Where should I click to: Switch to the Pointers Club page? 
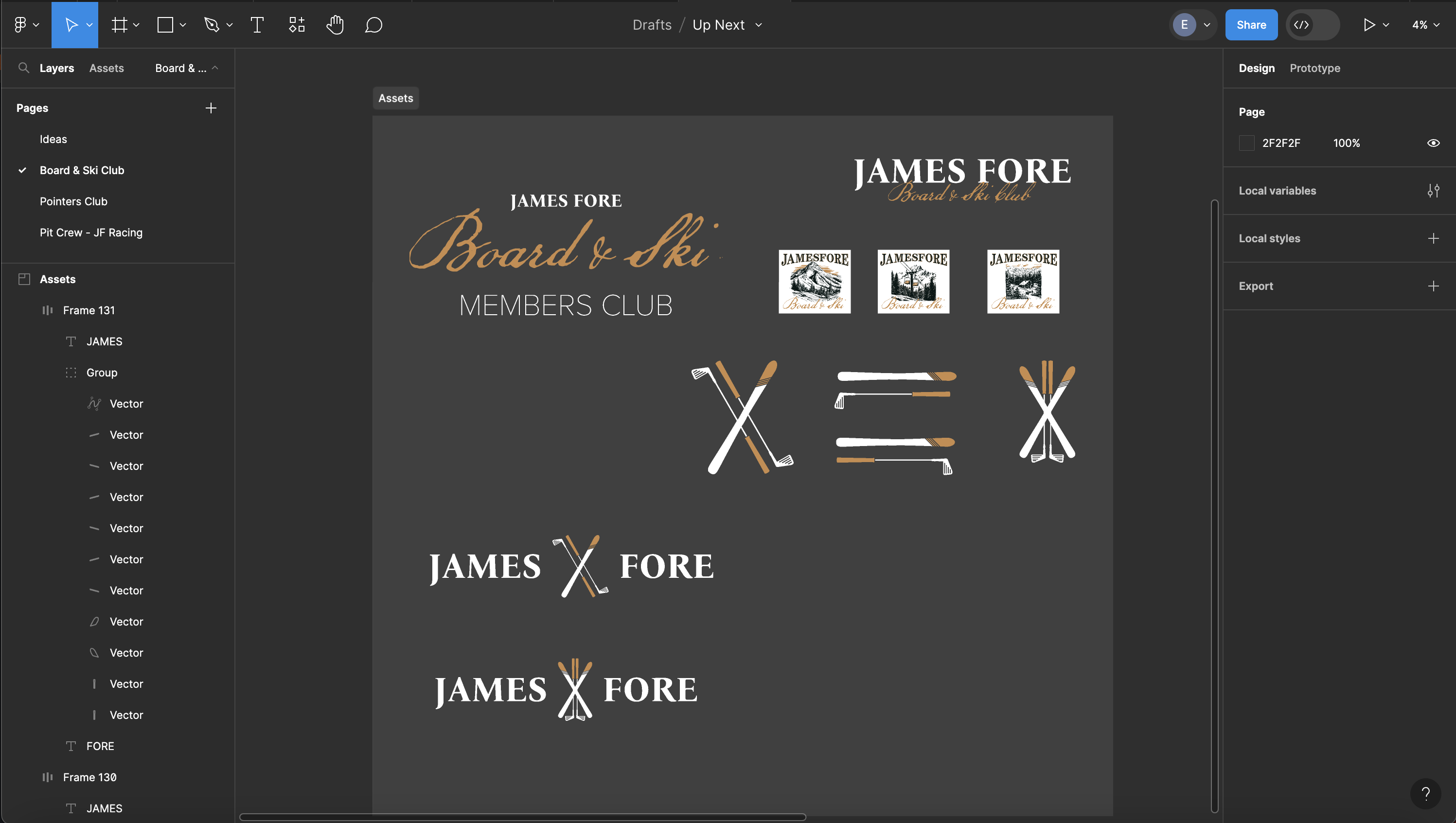tap(73, 201)
